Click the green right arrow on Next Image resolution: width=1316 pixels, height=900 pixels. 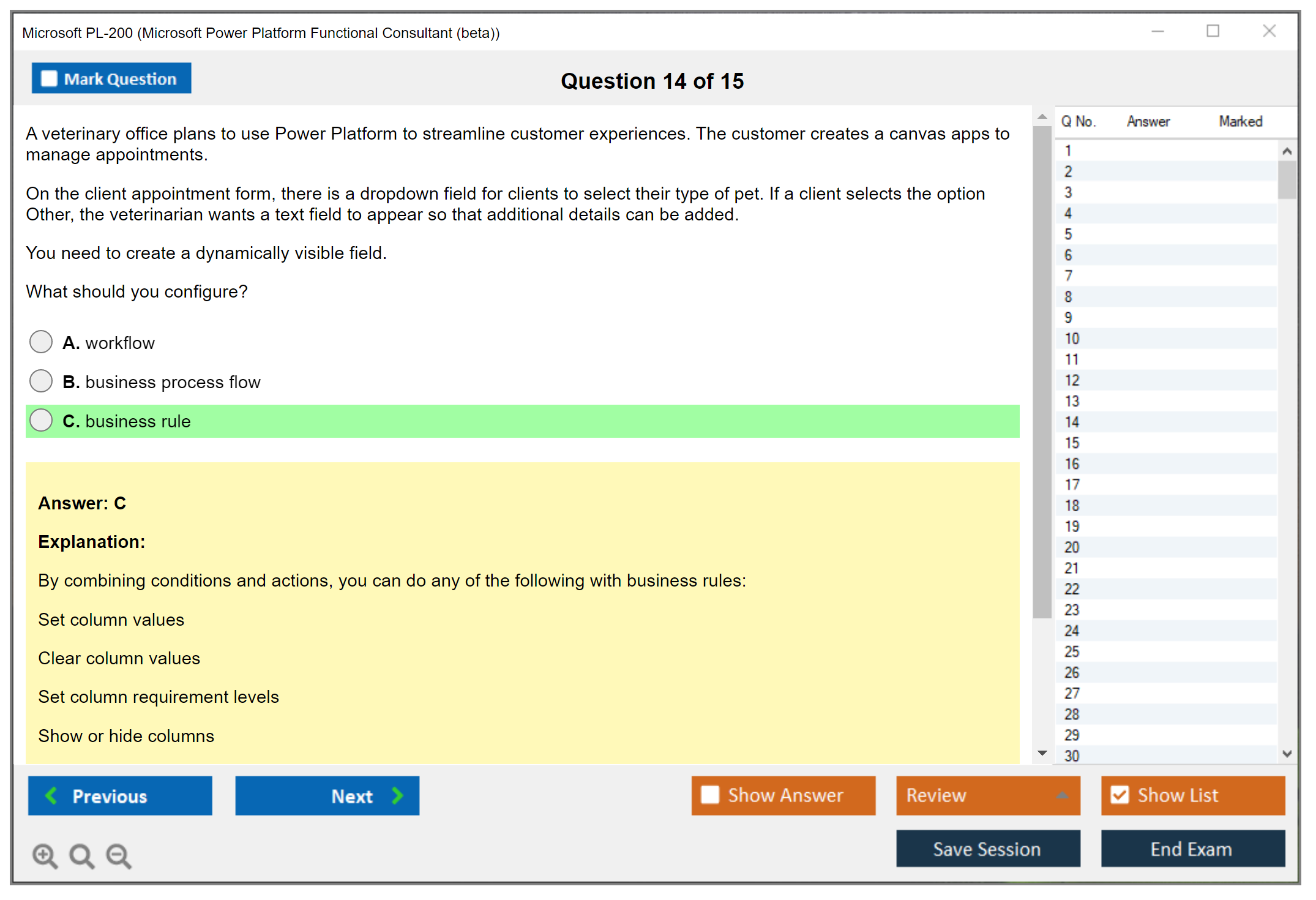point(397,795)
